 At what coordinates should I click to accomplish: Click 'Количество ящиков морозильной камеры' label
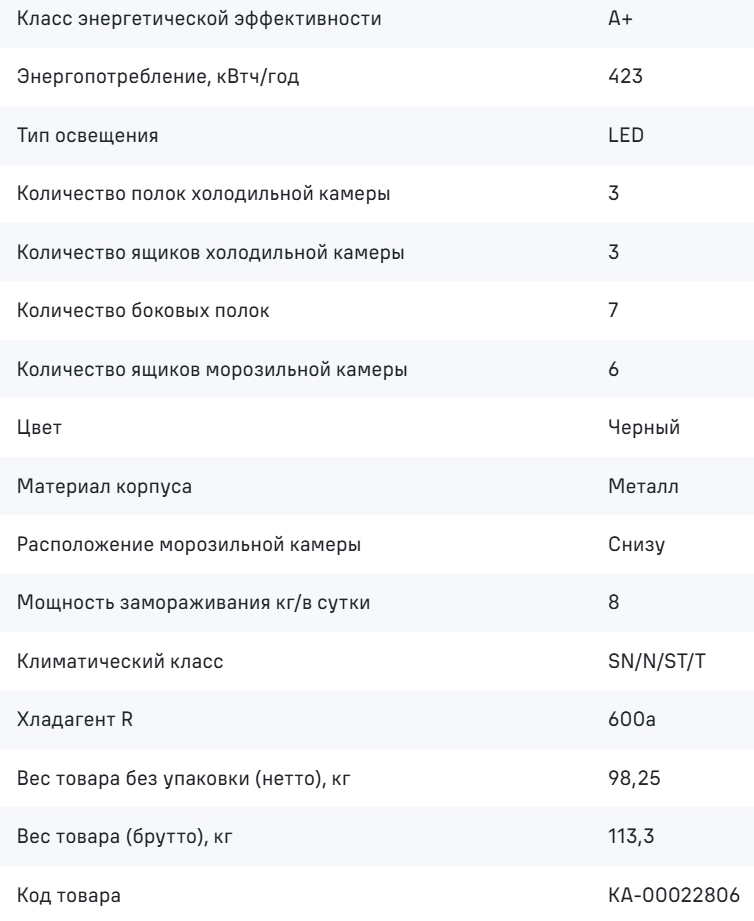click(212, 369)
